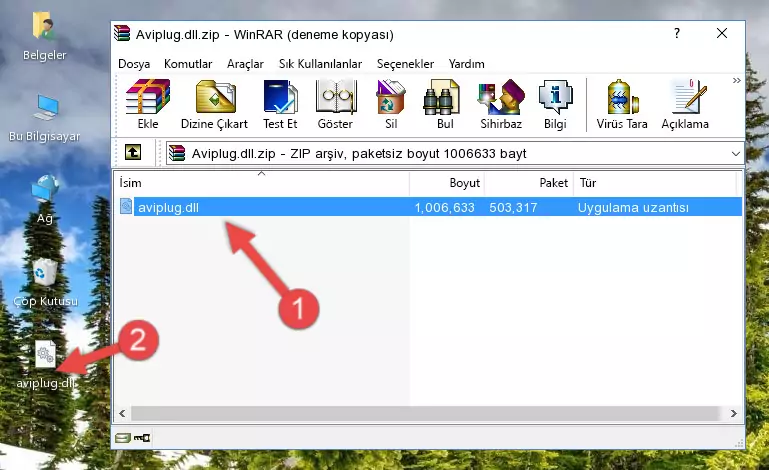Select the Ağ network desktop icon
The image size is (769, 470).
click(45, 200)
